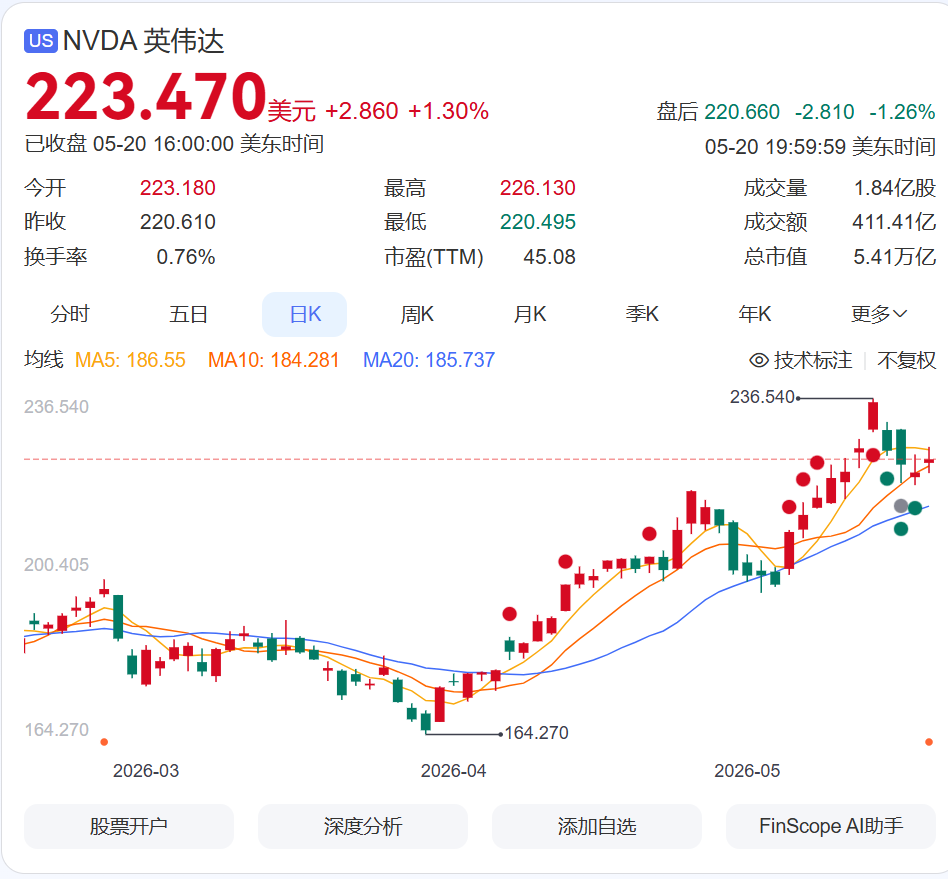Viewport: 948px width, 879px height.
Task: Click the 200.405 price axis label
Action: [x=56, y=565]
